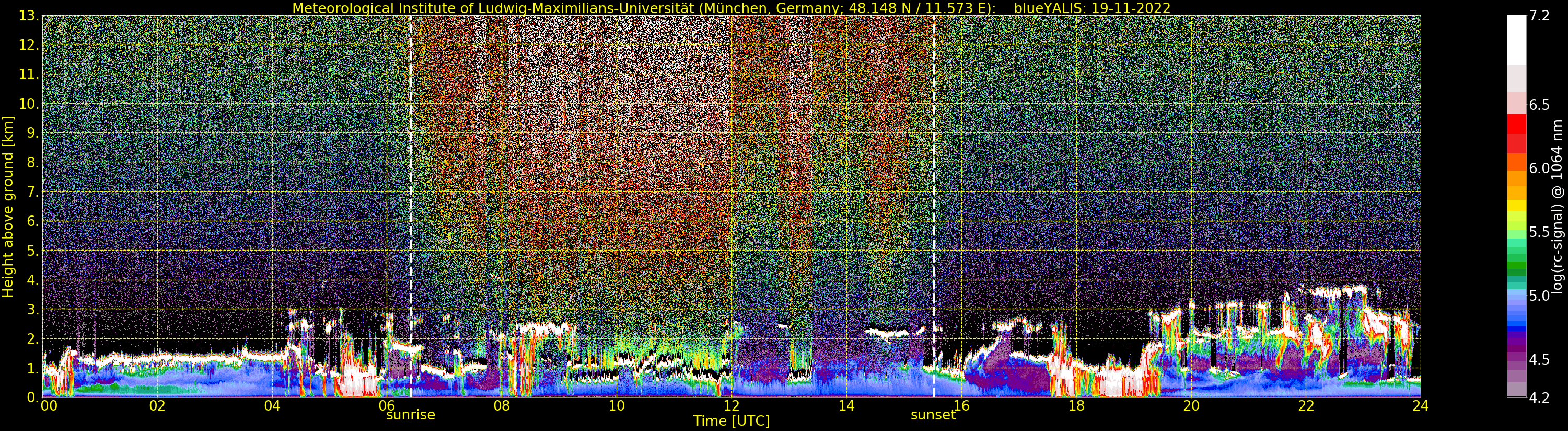
Task: Click the 'Time [UTC]' axis label
Action: click(731, 421)
